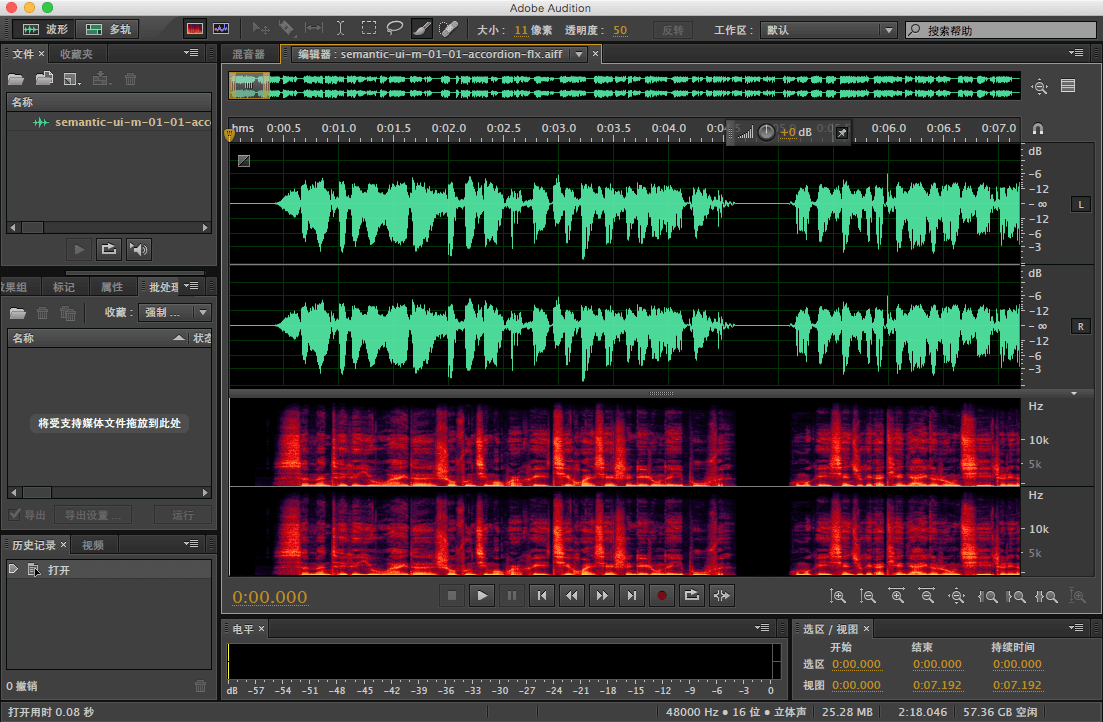1103x722 pixels.
Task: Switch to the Favorites (收藏夹) tab
Action: click(76, 53)
